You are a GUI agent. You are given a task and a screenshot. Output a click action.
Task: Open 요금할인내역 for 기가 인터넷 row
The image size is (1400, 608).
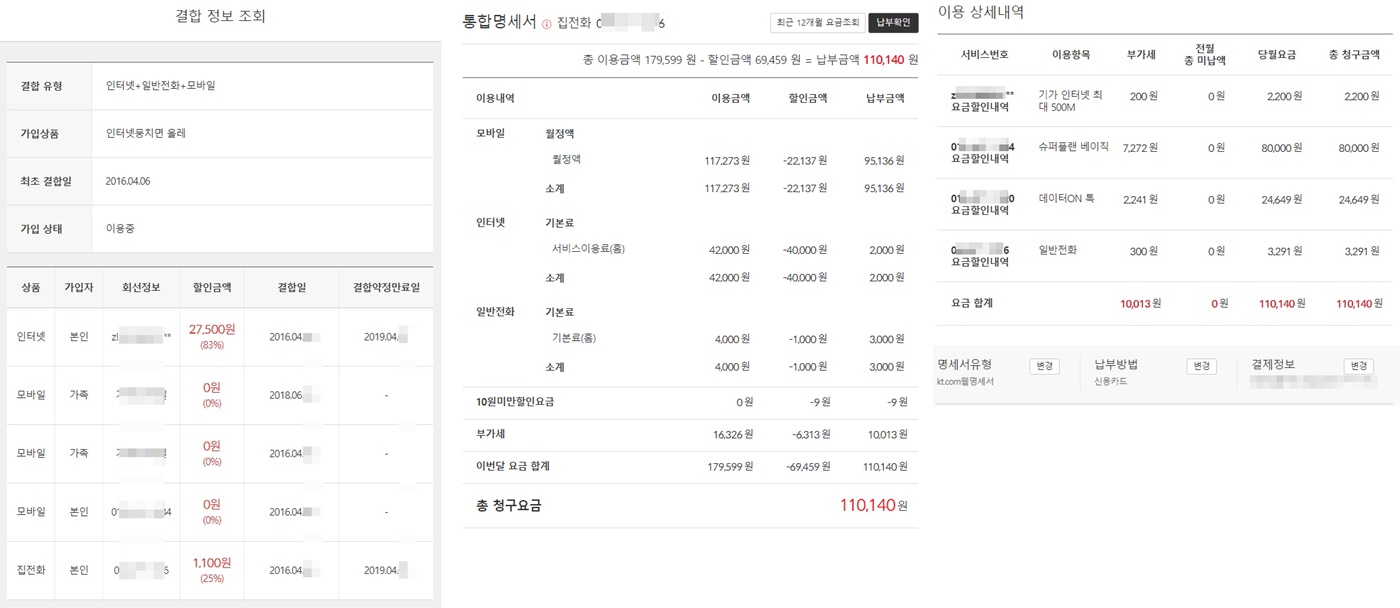coord(980,106)
